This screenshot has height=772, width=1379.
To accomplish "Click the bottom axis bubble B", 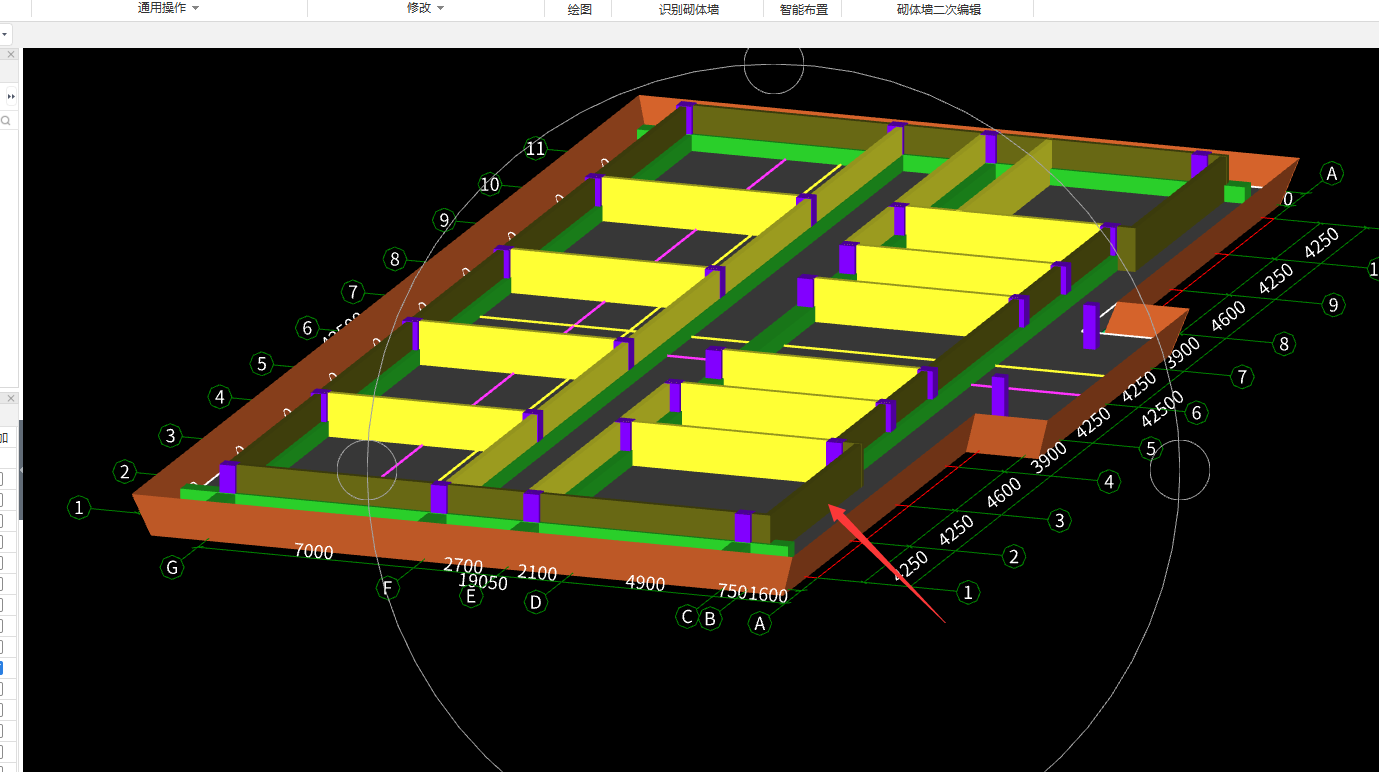I will (710, 618).
